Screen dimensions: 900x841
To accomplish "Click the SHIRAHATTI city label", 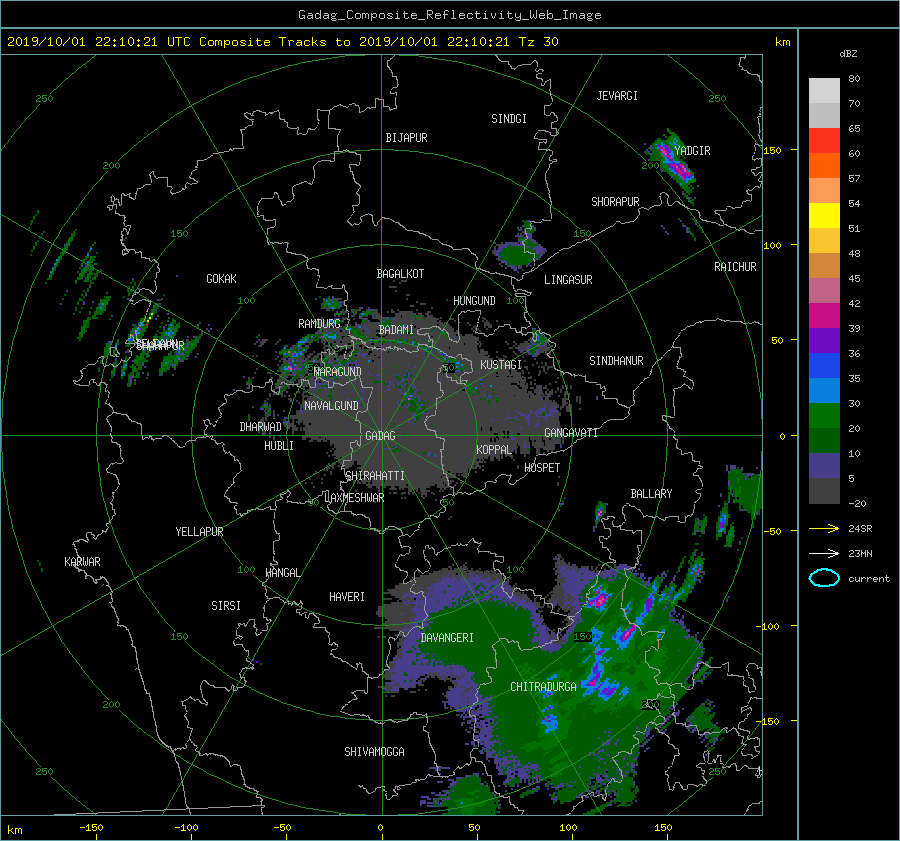I will coord(375,476).
